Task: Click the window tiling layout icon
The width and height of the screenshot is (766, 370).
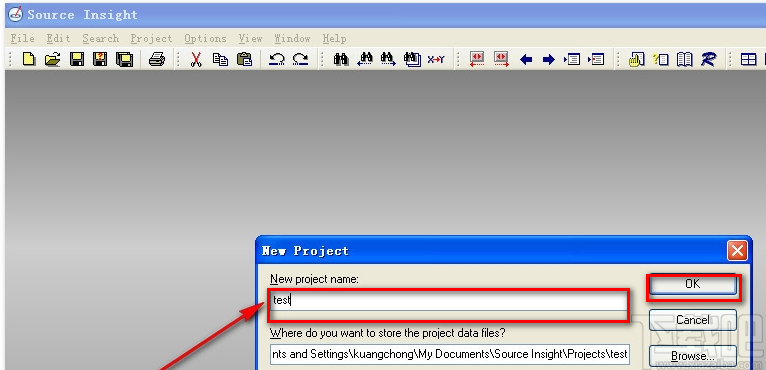Action: 748,60
